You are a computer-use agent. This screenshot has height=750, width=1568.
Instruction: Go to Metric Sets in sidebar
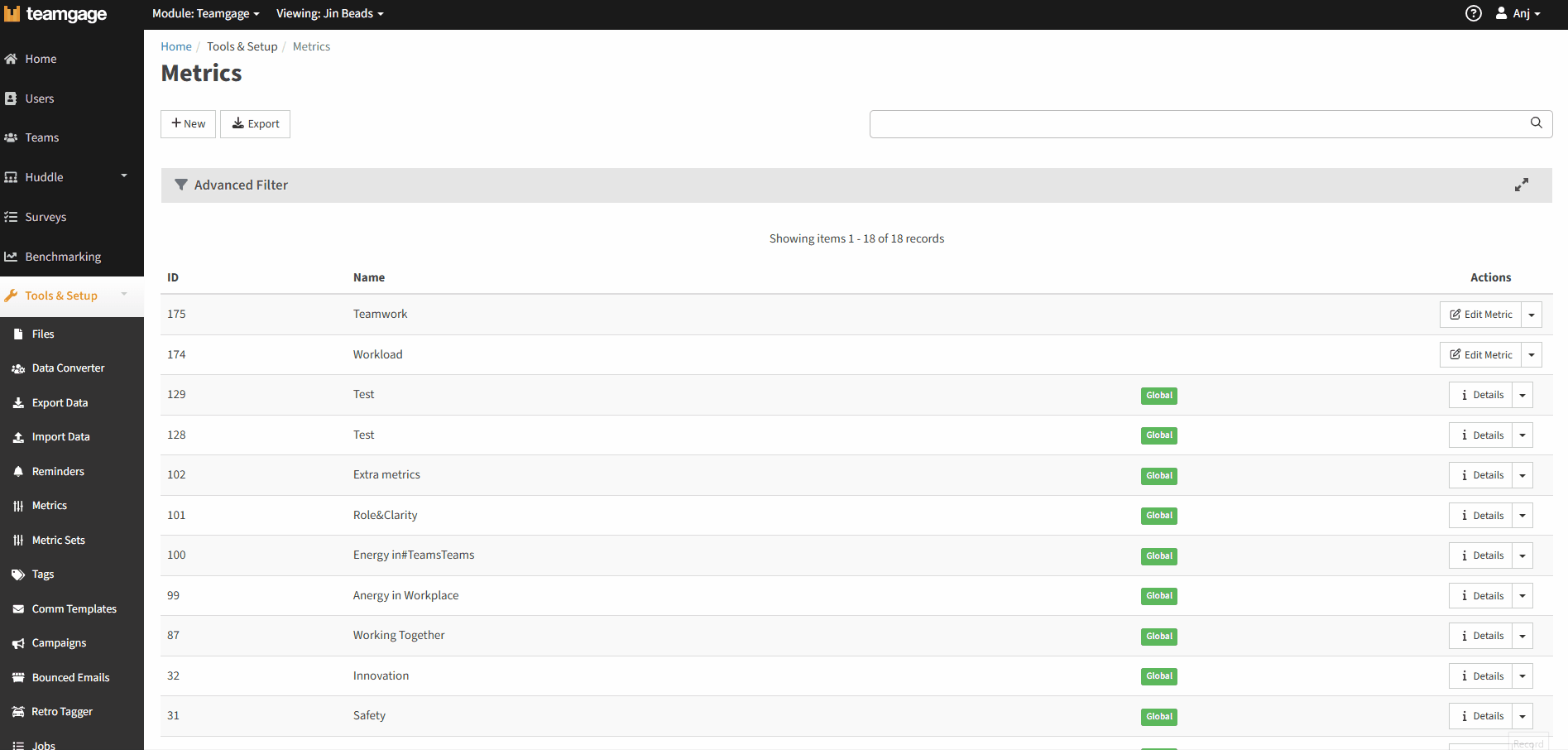tap(58, 541)
